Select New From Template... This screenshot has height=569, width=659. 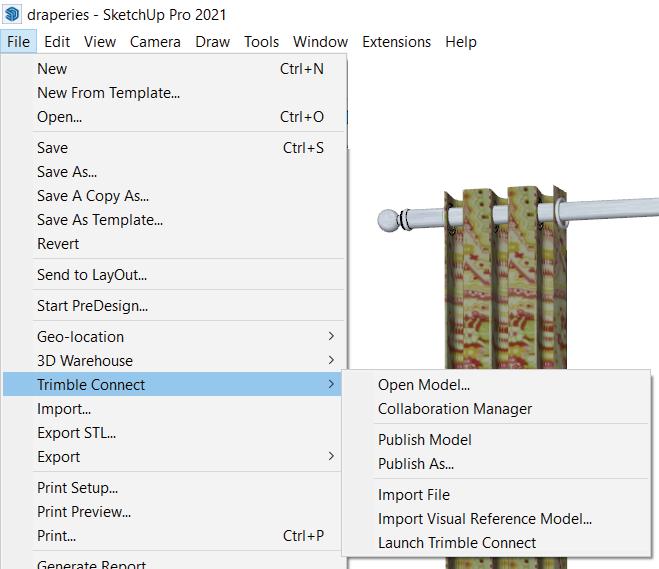click(174, 92)
